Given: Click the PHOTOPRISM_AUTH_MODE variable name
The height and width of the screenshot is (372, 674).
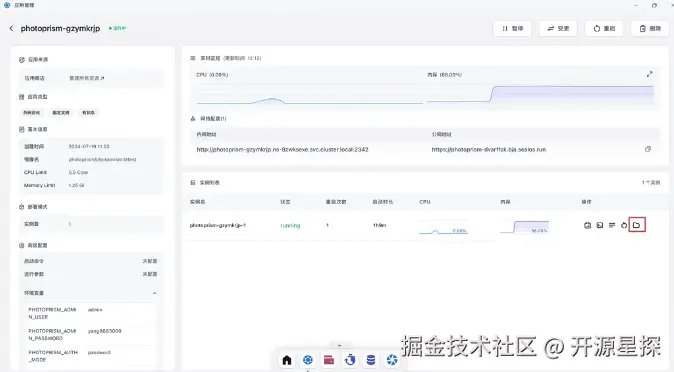Looking at the screenshot, I should 53,356.
